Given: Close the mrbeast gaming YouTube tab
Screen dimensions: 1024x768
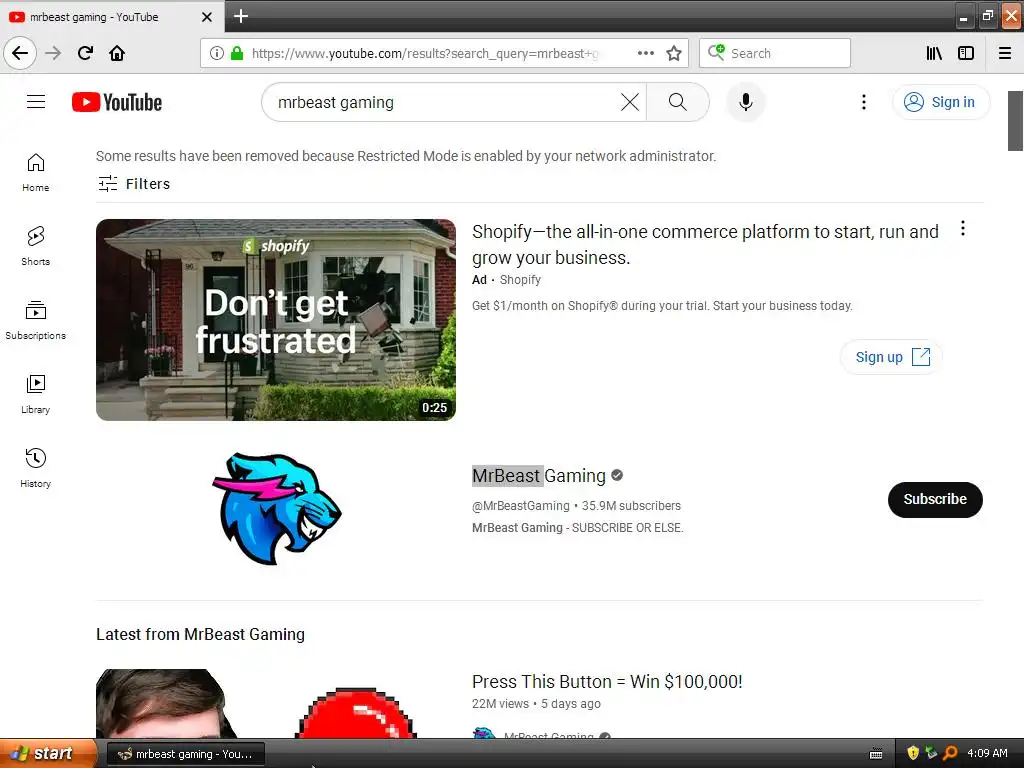Looking at the screenshot, I should [x=207, y=17].
